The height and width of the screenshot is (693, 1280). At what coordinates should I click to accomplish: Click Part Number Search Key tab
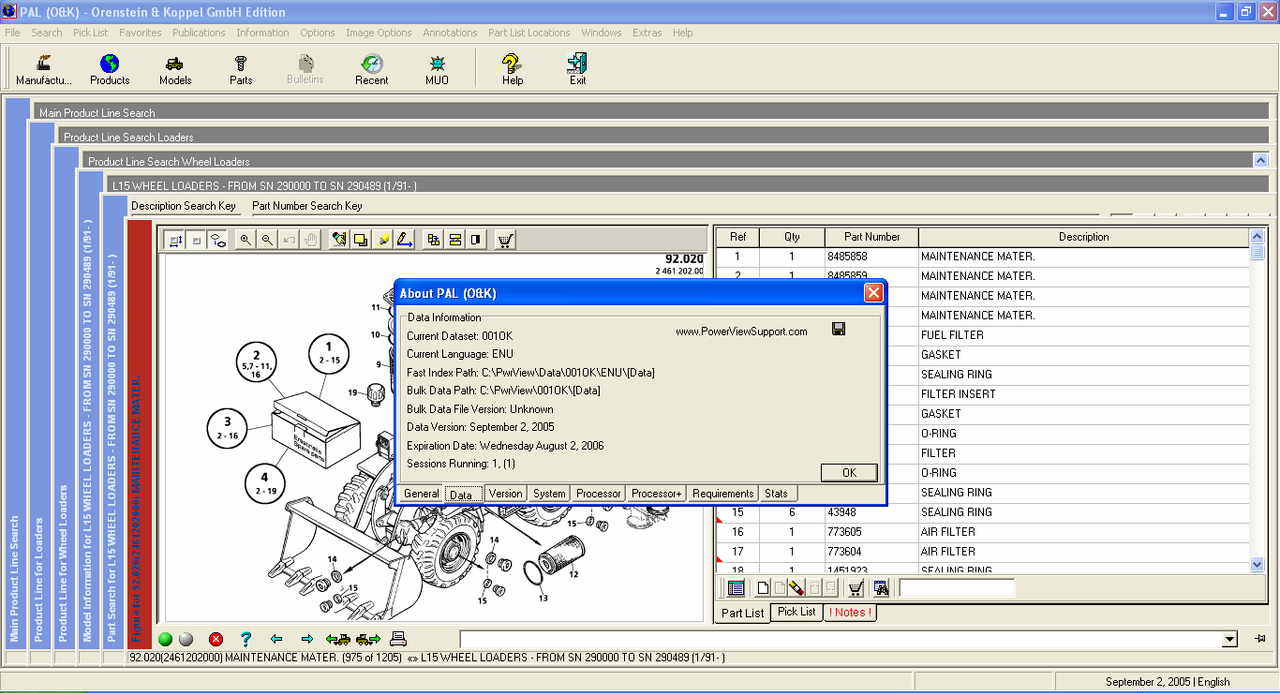[307, 206]
